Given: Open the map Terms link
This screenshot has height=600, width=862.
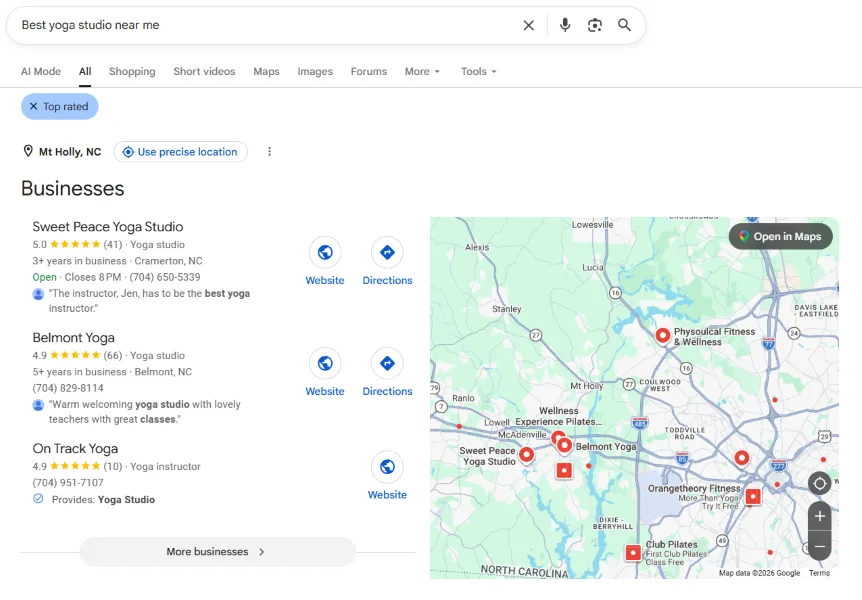Looking at the screenshot, I should (x=819, y=573).
